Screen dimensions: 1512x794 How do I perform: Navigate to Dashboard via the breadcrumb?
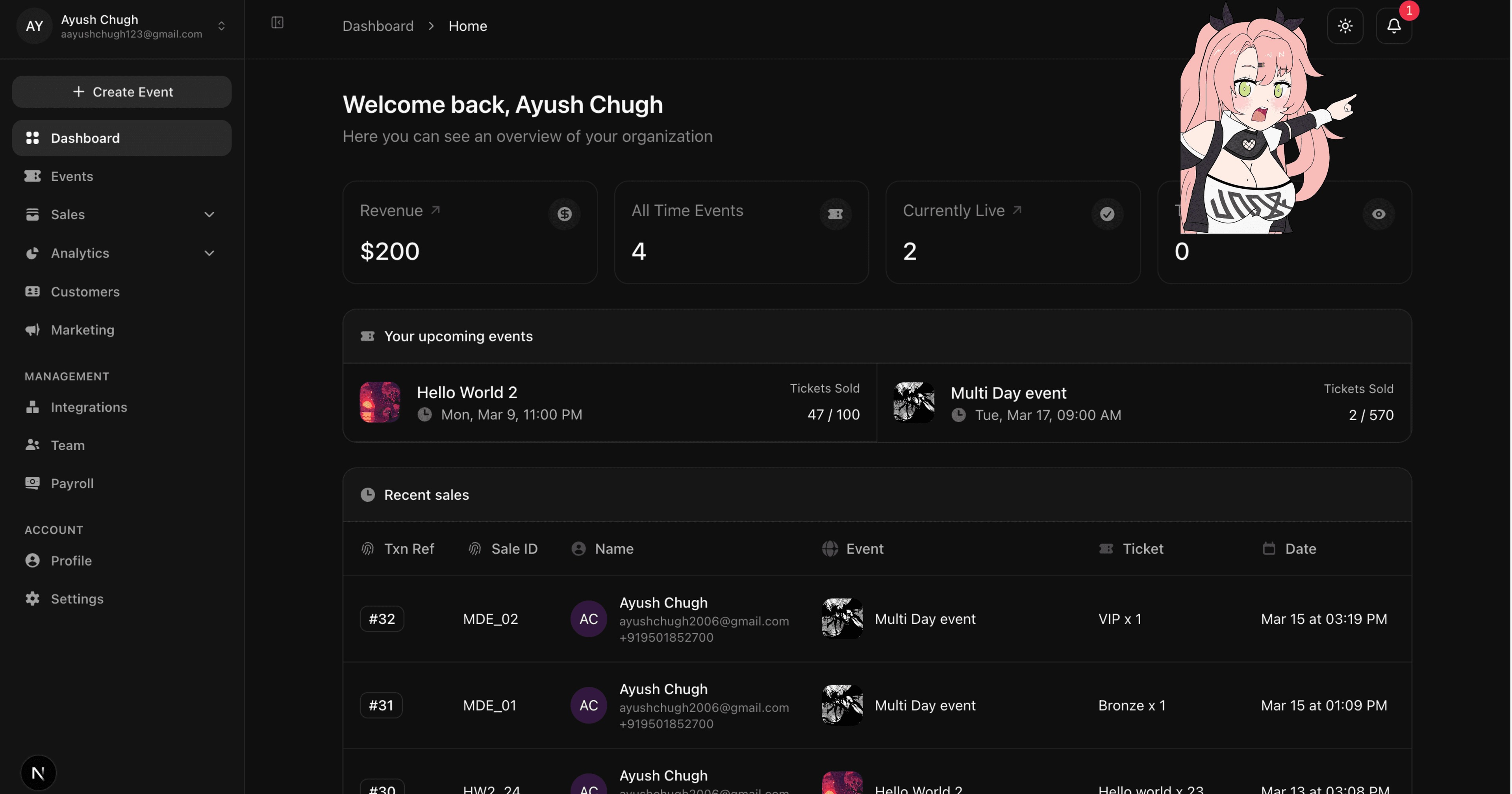coord(378,26)
